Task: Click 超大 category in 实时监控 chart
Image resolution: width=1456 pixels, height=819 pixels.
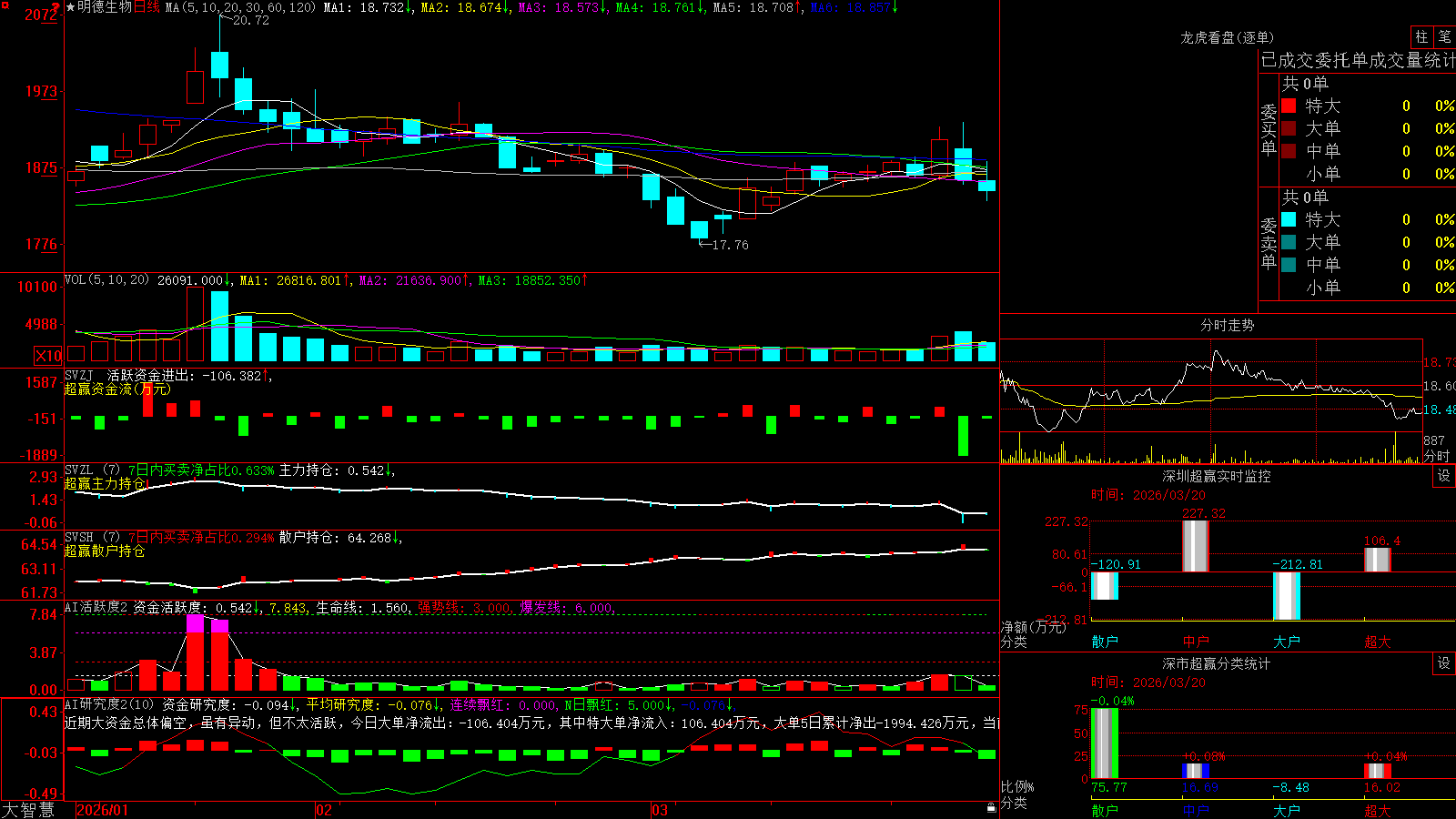Action: click(1378, 642)
